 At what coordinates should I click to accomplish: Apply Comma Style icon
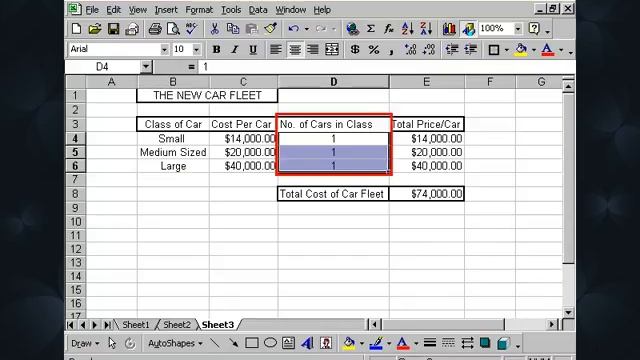pos(391,50)
